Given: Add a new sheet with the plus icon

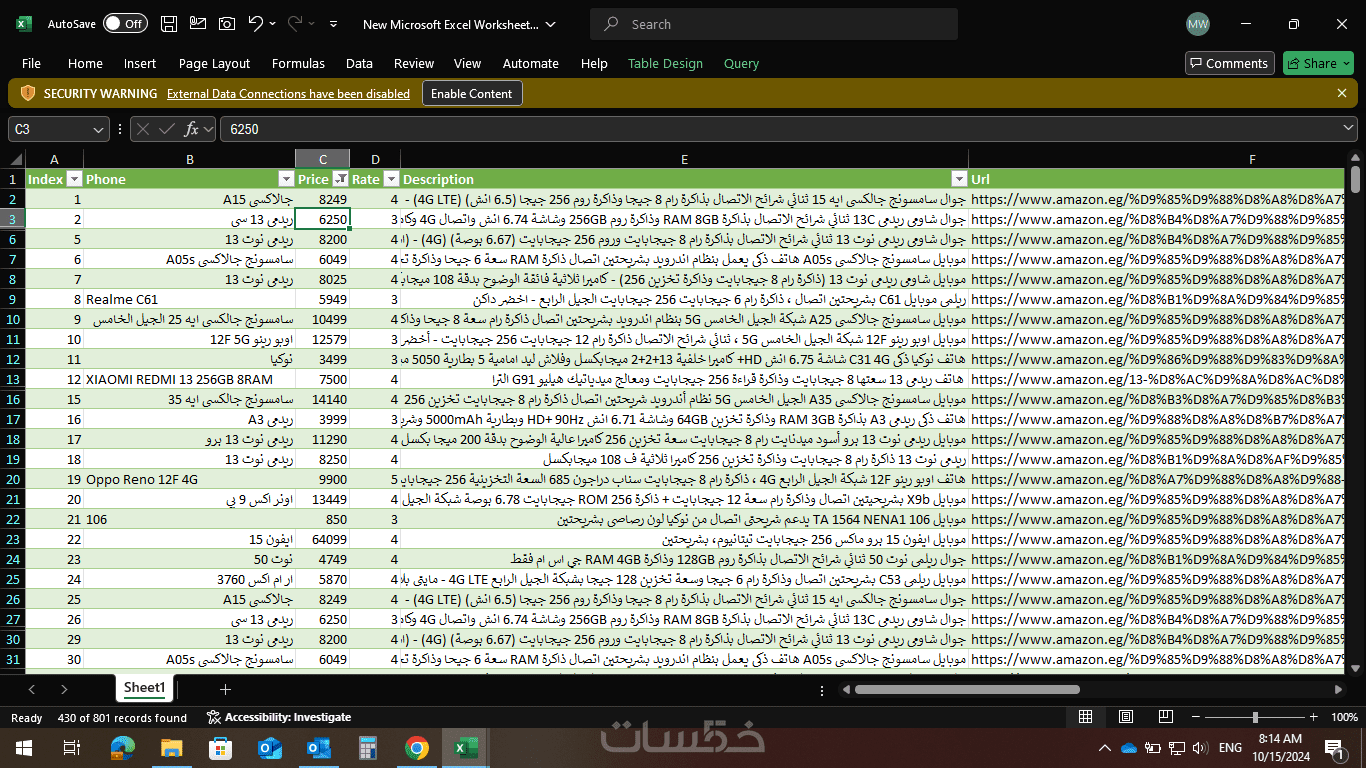Looking at the screenshot, I should click(225, 689).
